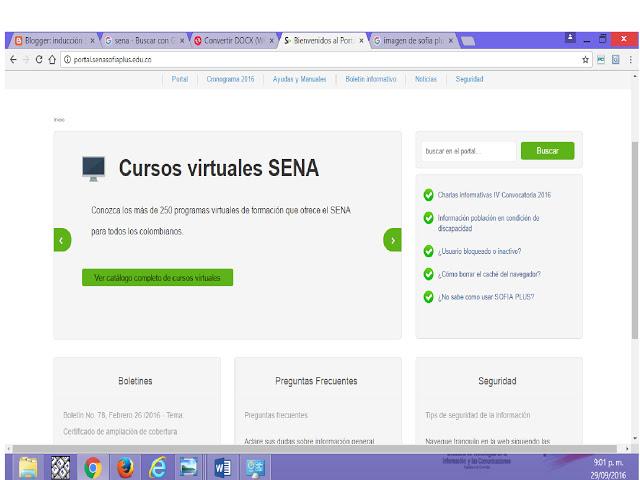
Task: Click the 'Cursos virtuales SENA' heading
Action: (x=219, y=168)
